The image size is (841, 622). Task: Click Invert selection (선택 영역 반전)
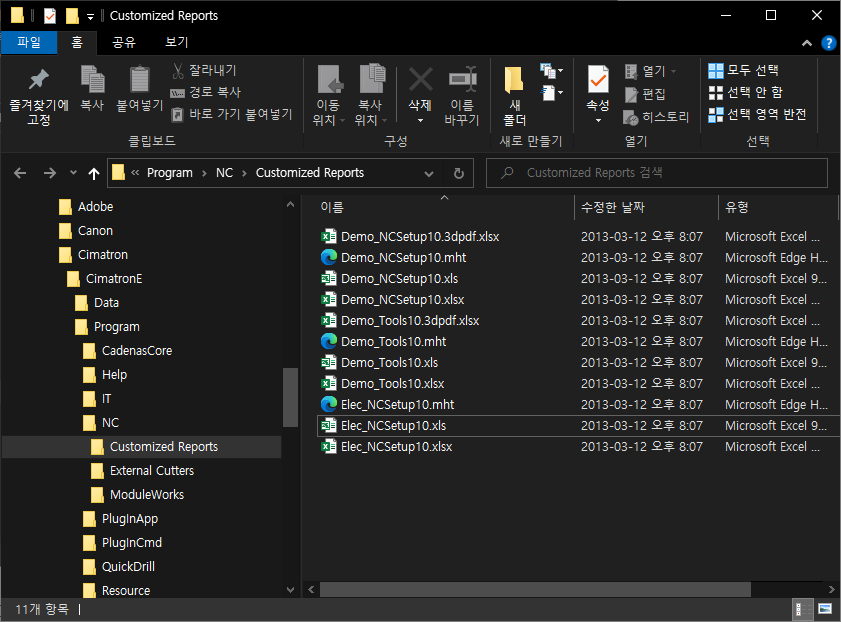pyautogui.click(x=757, y=114)
